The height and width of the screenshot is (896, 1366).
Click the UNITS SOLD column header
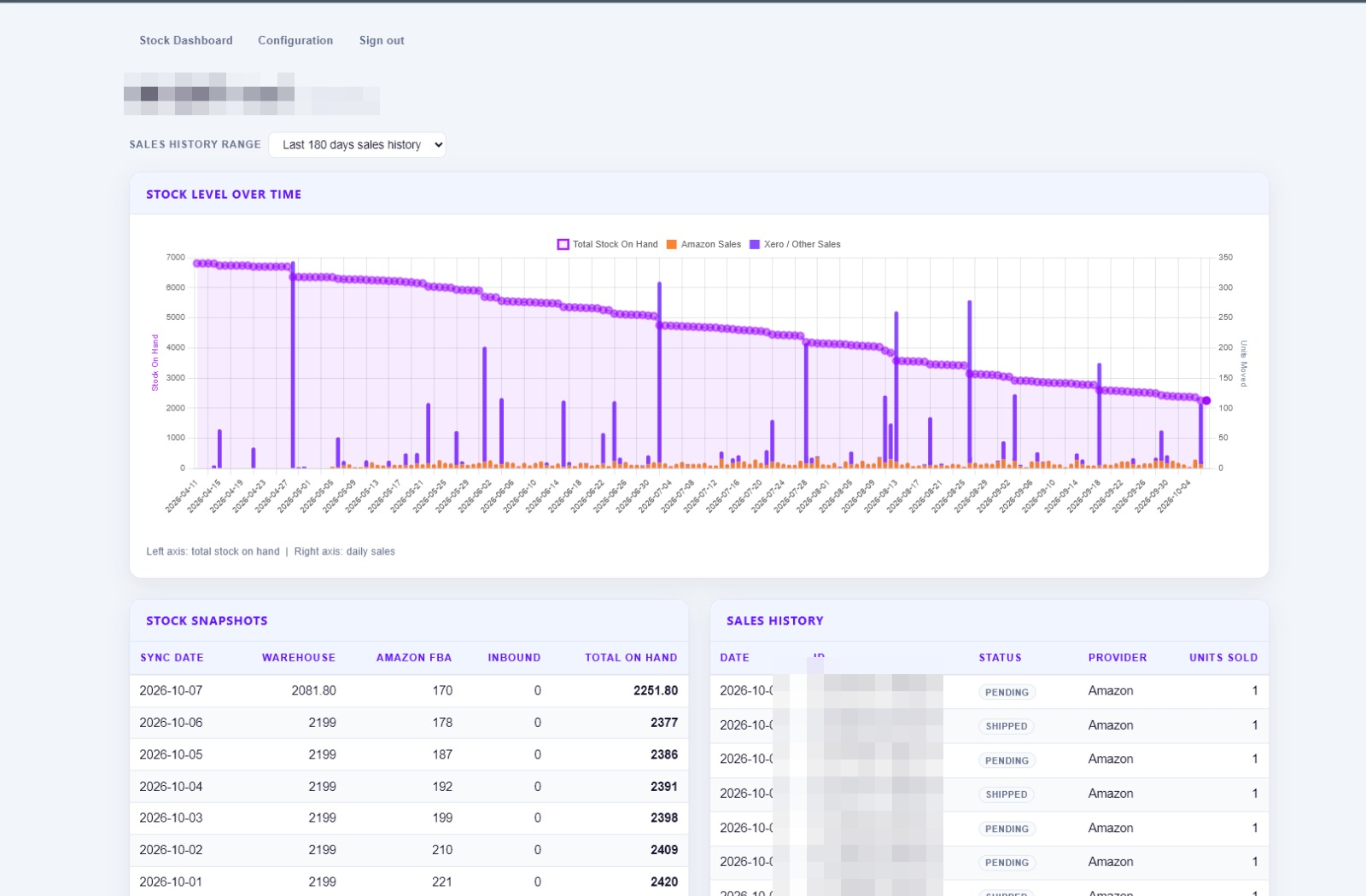pyautogui.click(x=1223, y=658)
